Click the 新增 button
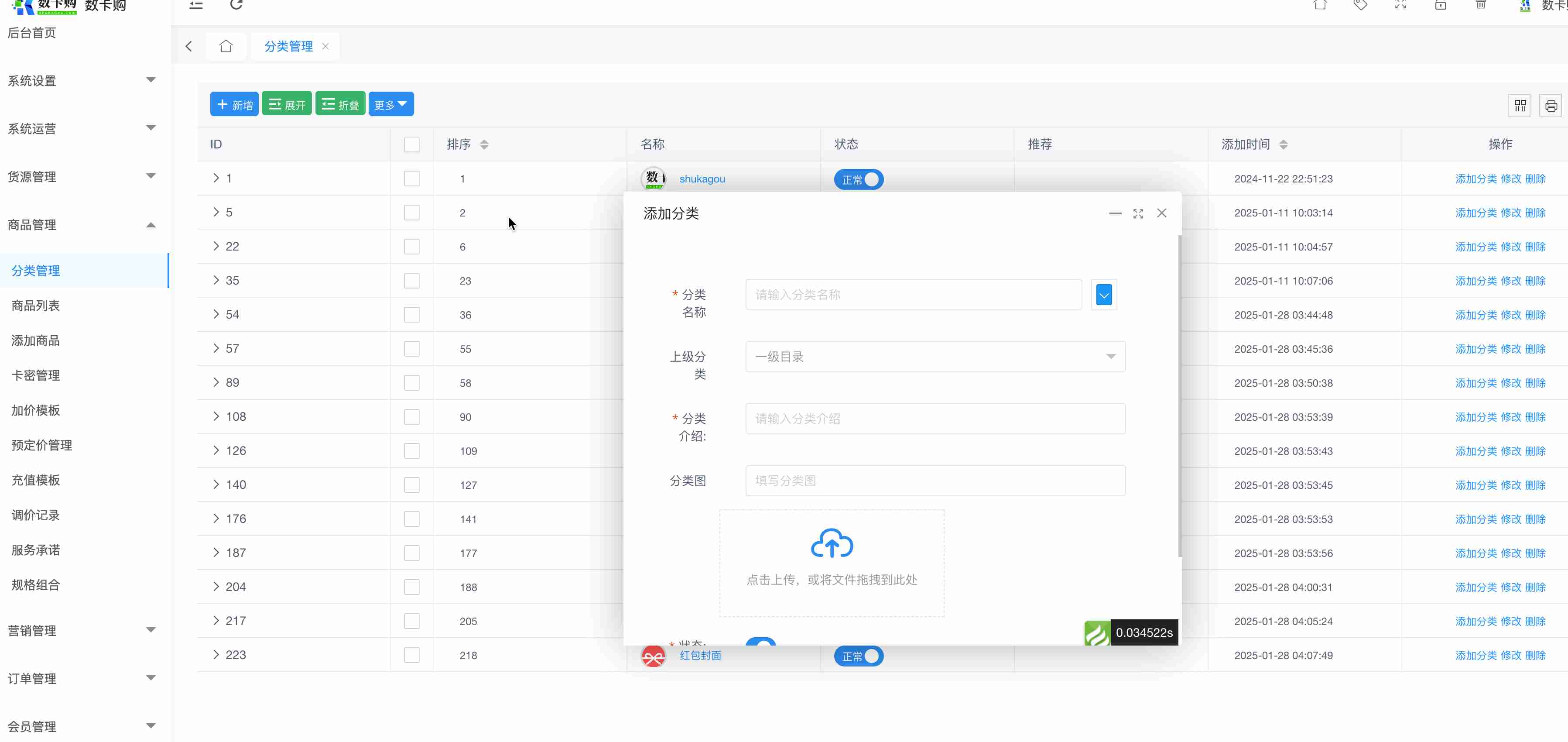The image size is (1568, 742). coord(234,104)
